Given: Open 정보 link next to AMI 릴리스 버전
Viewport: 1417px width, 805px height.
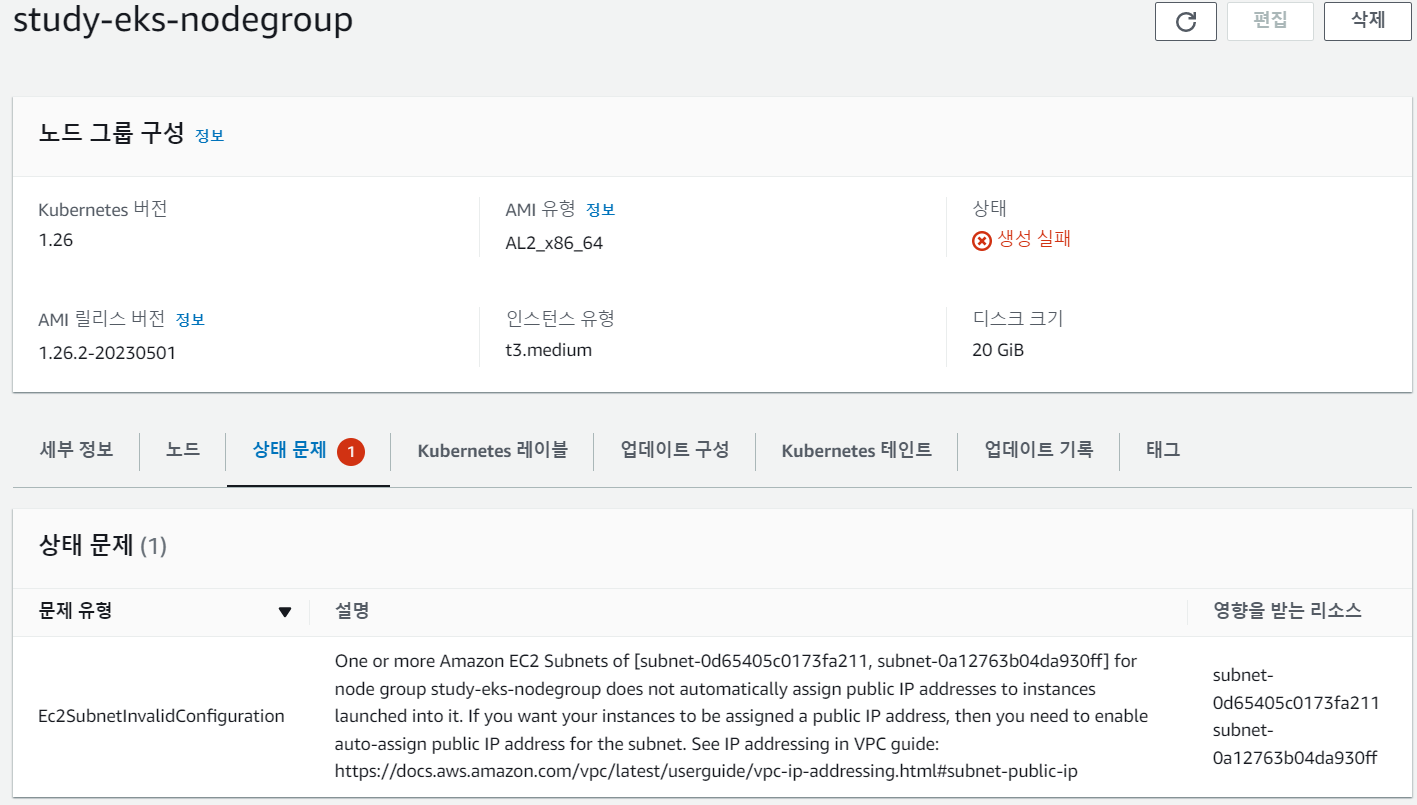Looking at the screenshot, I should pyautogui.click(x=190, y=320).
